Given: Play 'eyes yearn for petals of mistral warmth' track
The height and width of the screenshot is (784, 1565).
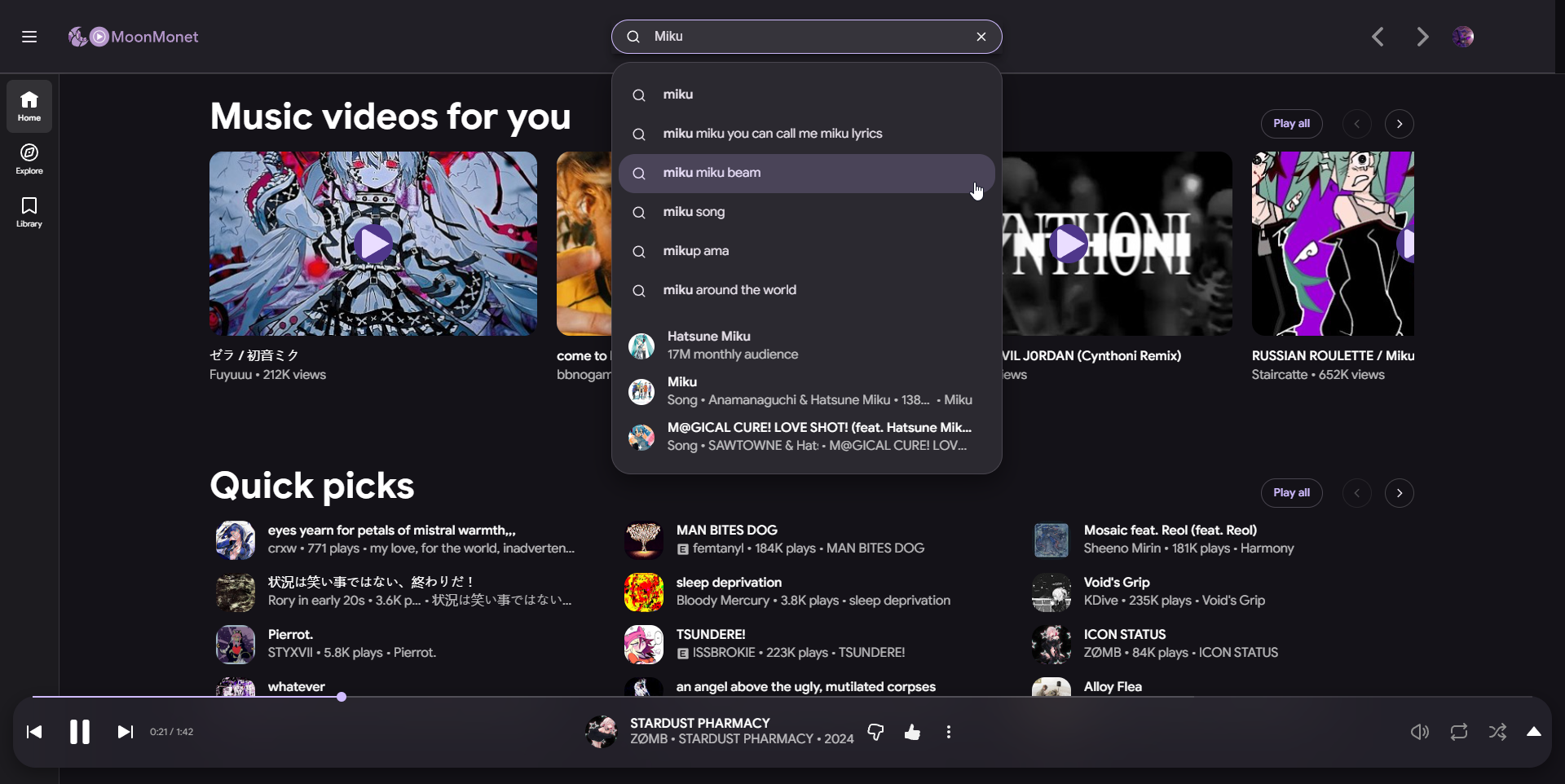Looking at the screenshot, I should pos(236,540).
